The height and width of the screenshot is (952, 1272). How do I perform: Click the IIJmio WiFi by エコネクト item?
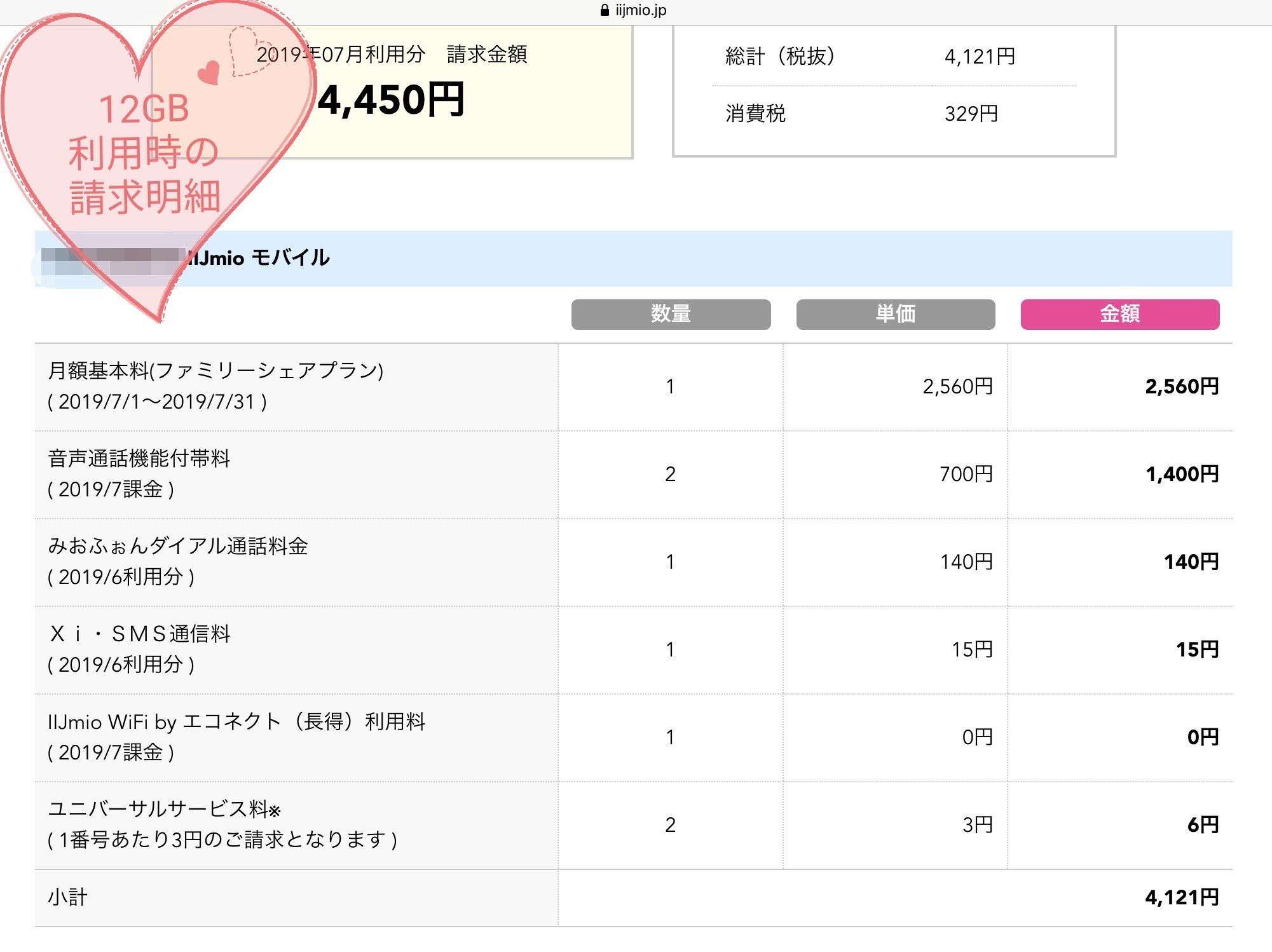pyautogui.click(x=236, y=722)
